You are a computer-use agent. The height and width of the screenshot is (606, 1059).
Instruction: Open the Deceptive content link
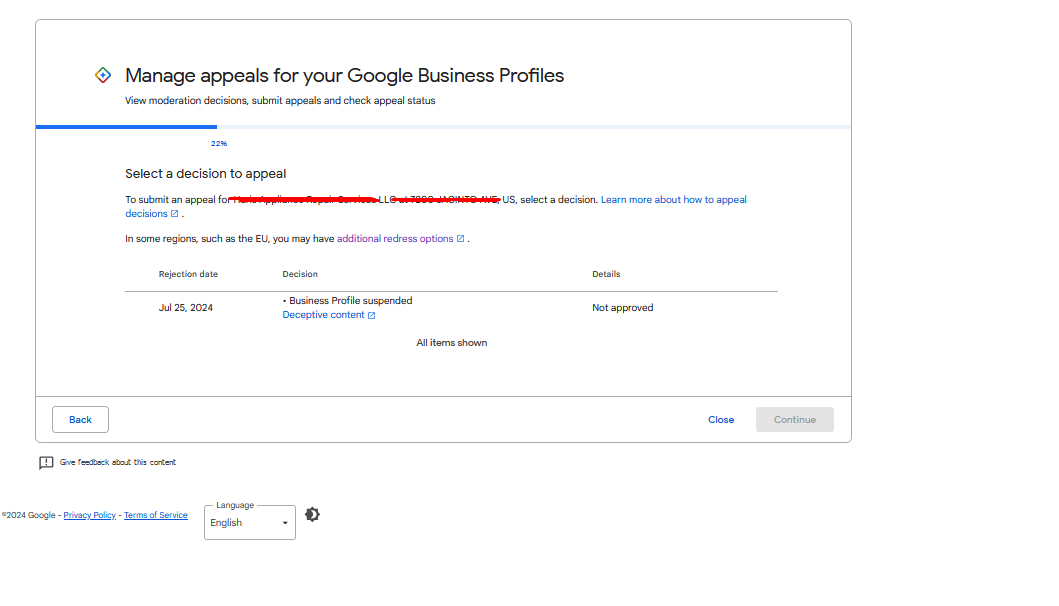[x=324, y=315]
